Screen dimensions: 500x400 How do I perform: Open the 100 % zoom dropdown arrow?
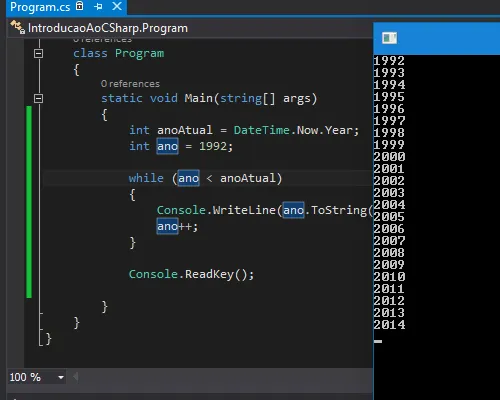(x=61, y=377)
